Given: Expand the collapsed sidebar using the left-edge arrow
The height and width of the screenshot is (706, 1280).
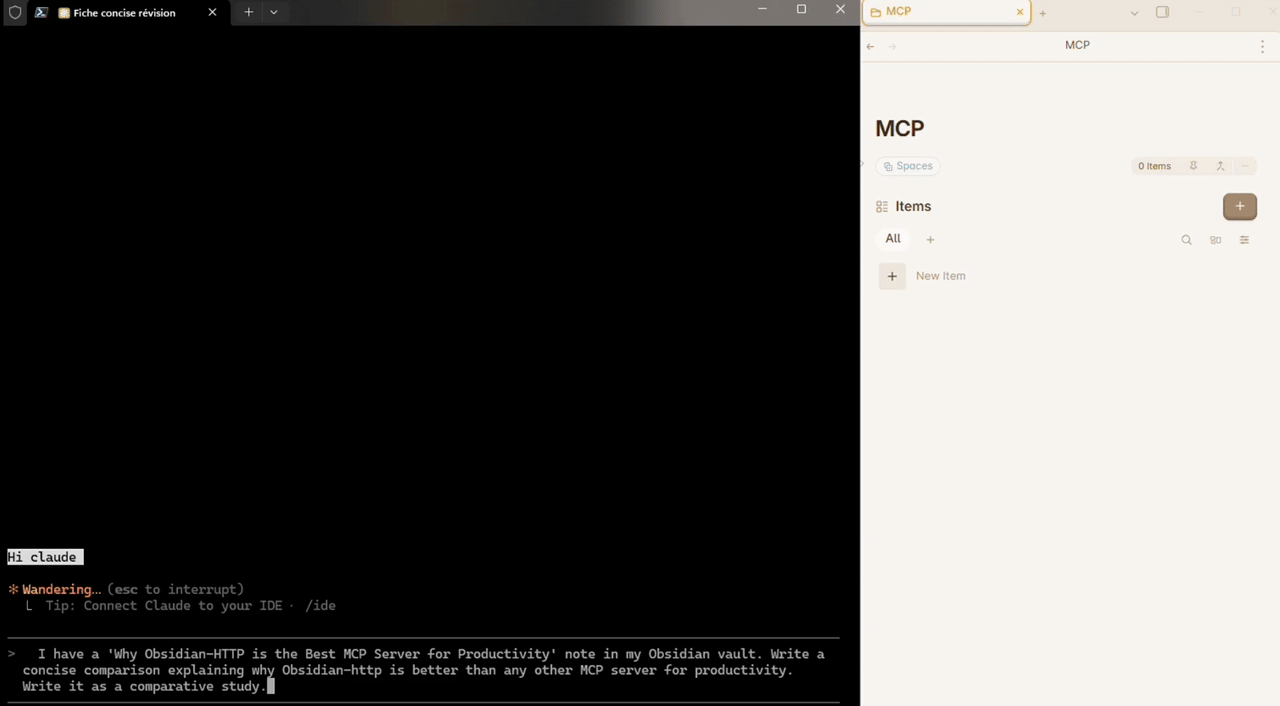Looking at the screenshot, I should [860, 165].
